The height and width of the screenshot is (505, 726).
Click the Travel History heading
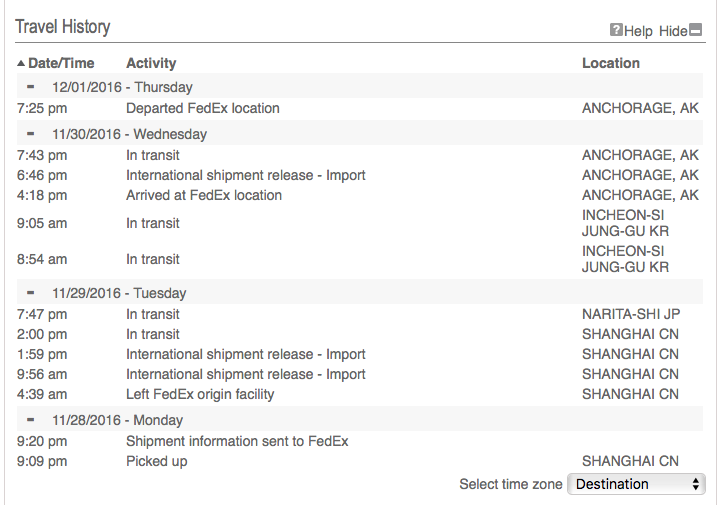(63, 27)
